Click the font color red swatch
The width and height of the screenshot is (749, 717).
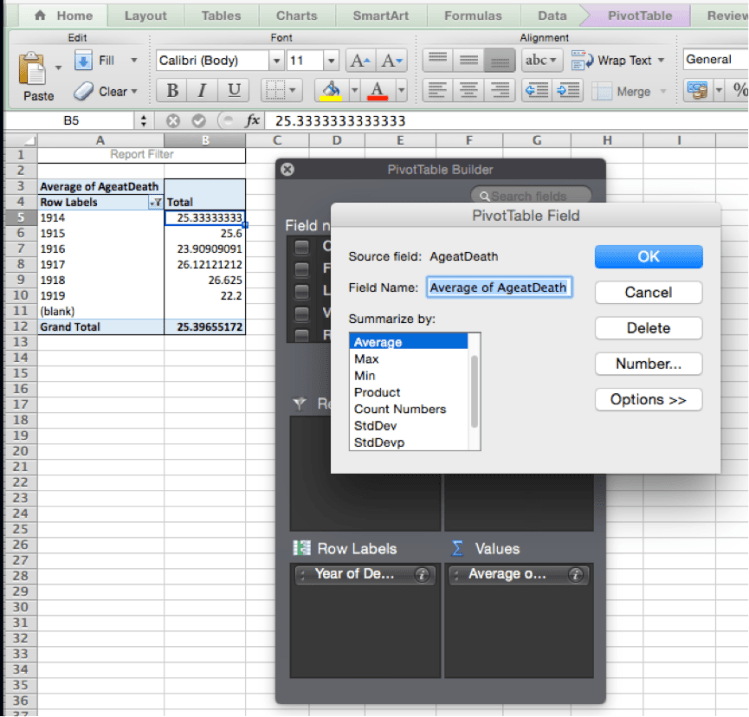[x=377, y=91]
